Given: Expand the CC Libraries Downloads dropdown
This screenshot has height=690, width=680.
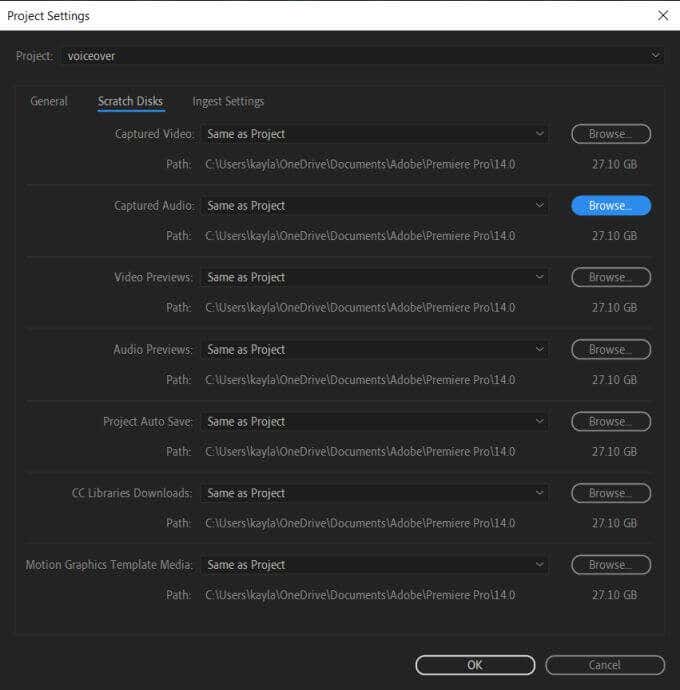Looking at the screenshot, I should [375, 493].
